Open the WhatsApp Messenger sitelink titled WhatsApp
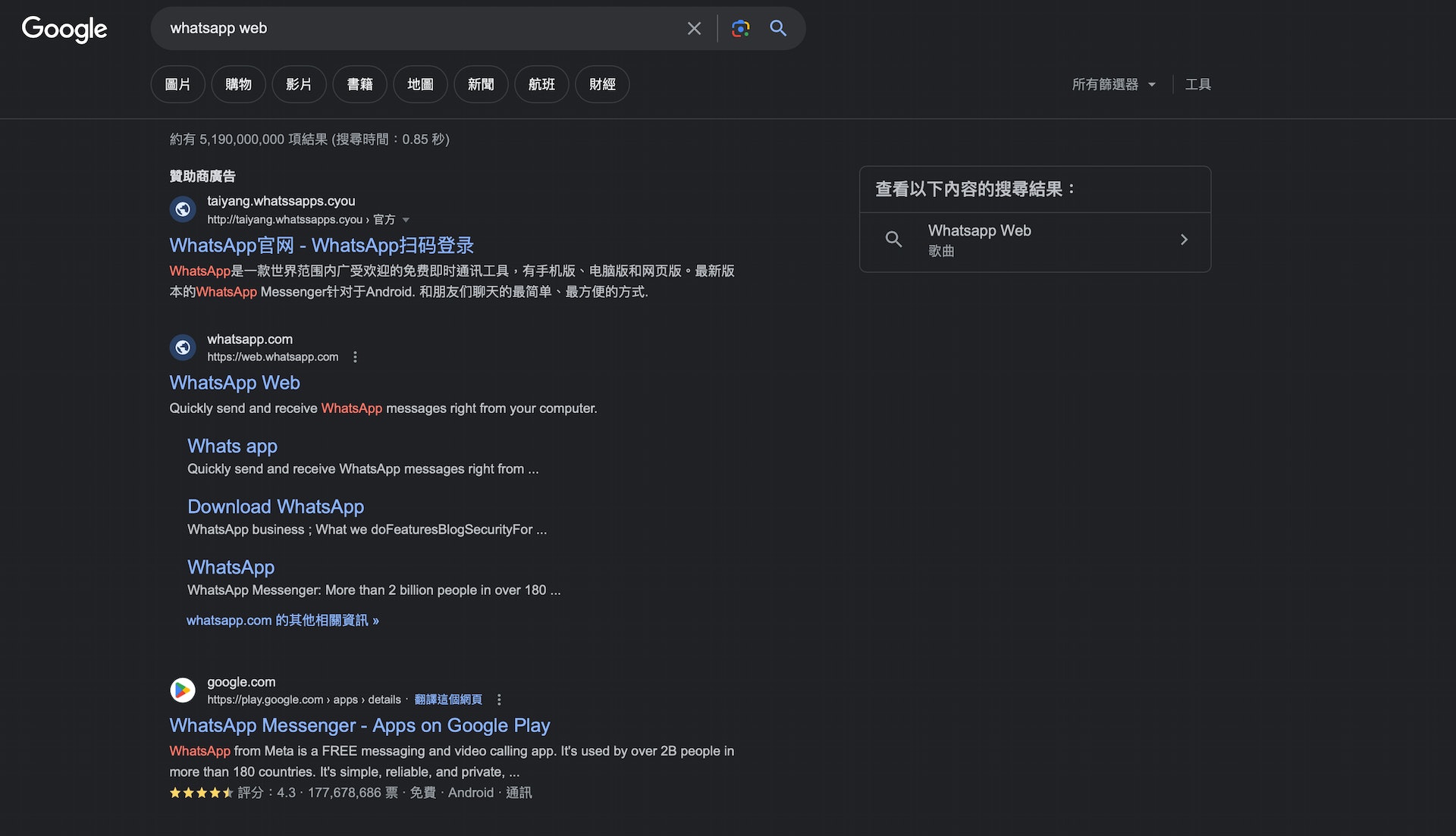Screen dimensions: 1456x836 point(231,568)
